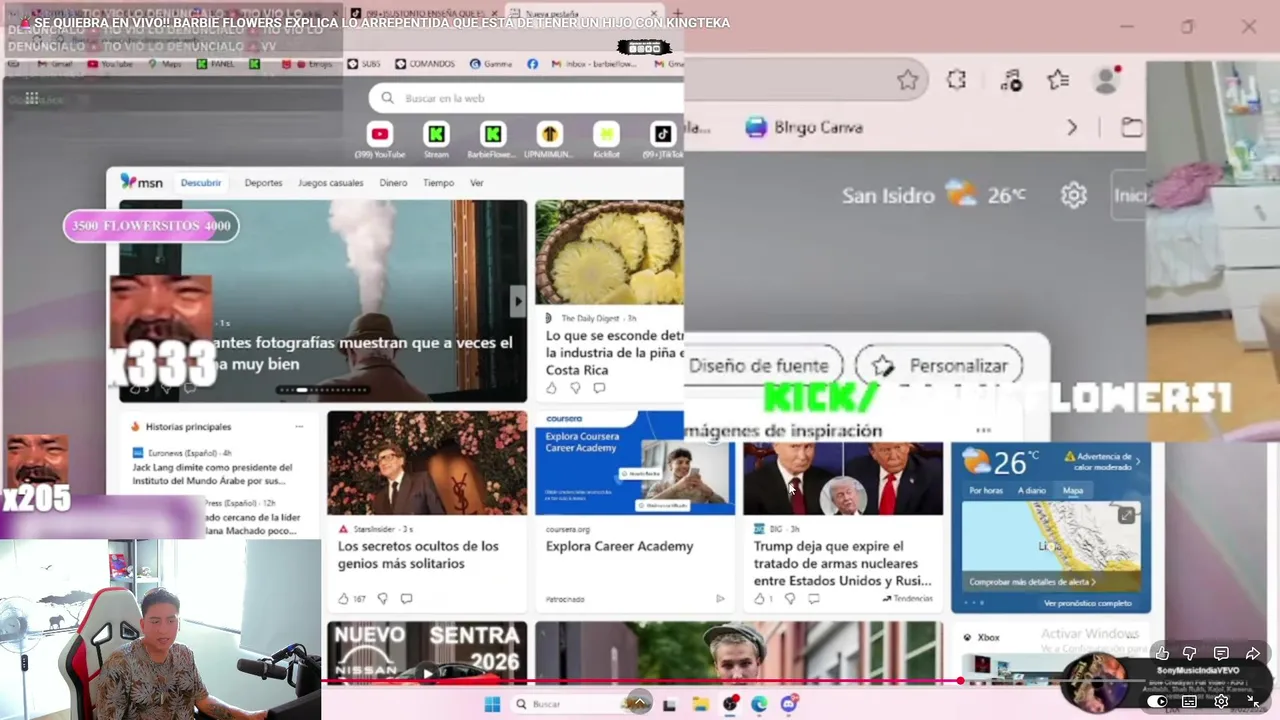This screenshot has width=1280, height=720.
Task: Open the Extensions puzzle icon
Action: (x=956, y=80)
